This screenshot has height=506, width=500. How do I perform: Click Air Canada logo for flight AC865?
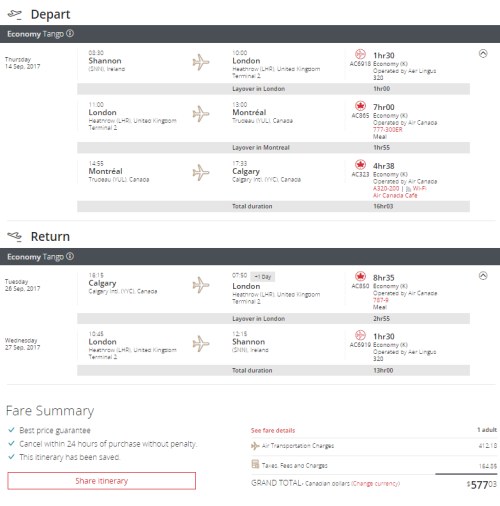click(x=360, y=106)
